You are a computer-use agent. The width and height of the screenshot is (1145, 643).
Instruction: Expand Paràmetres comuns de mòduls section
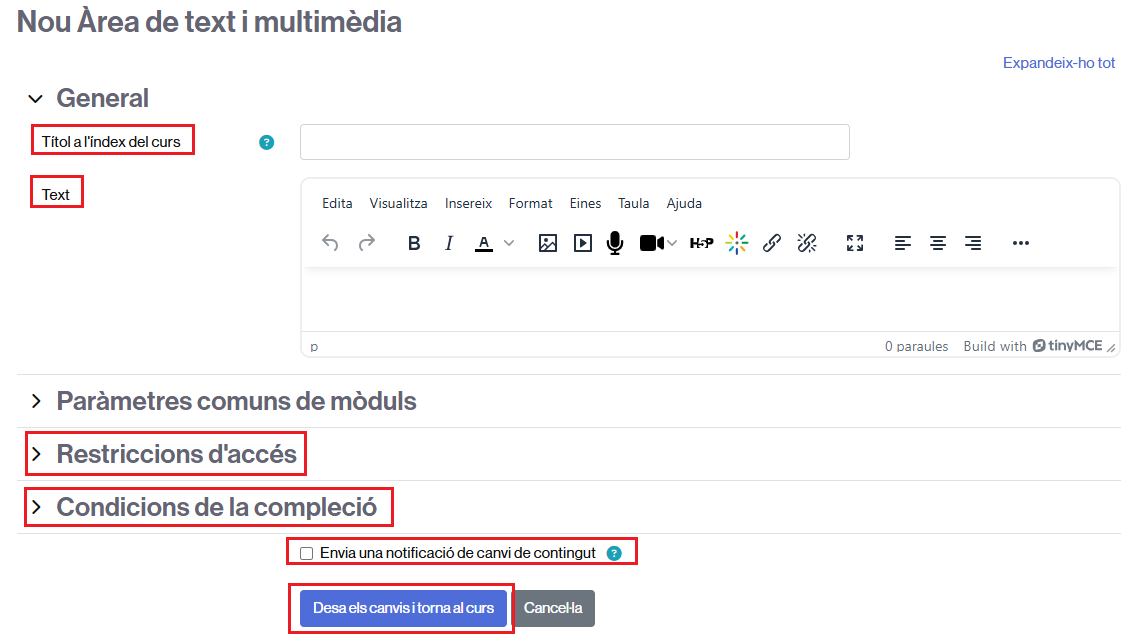(36, 401)
